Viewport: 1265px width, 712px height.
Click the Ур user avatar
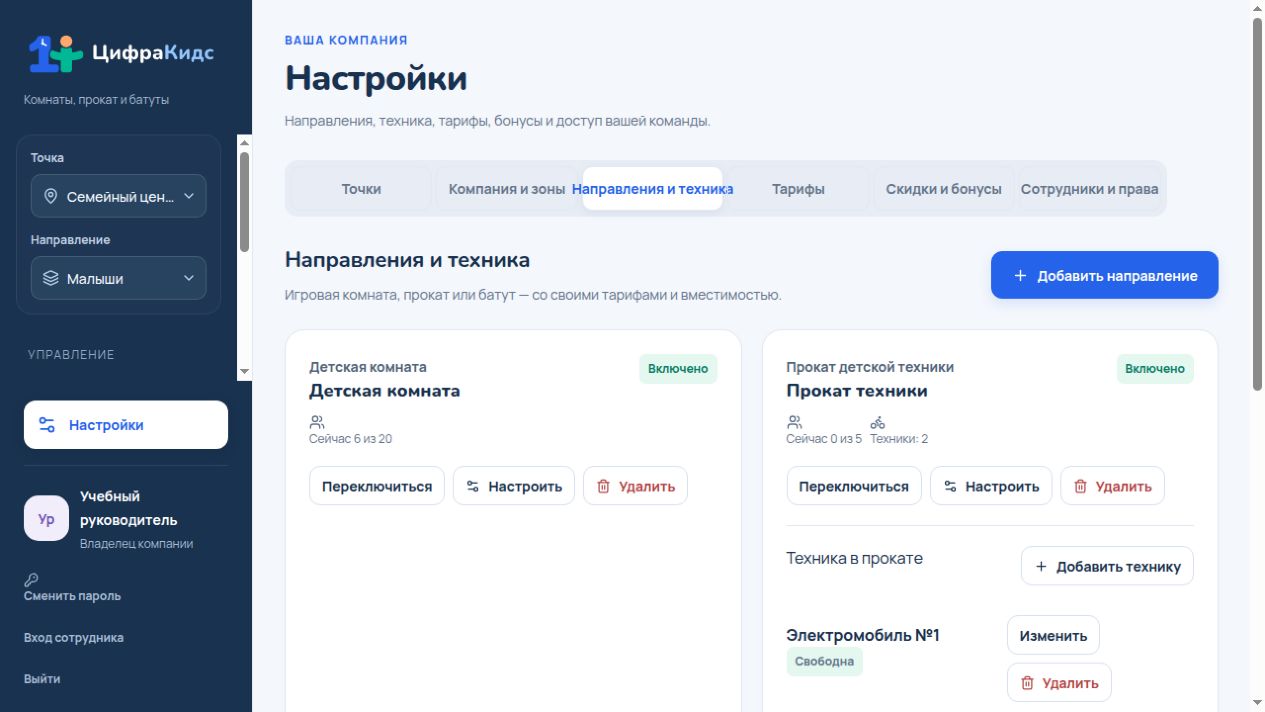46,519
